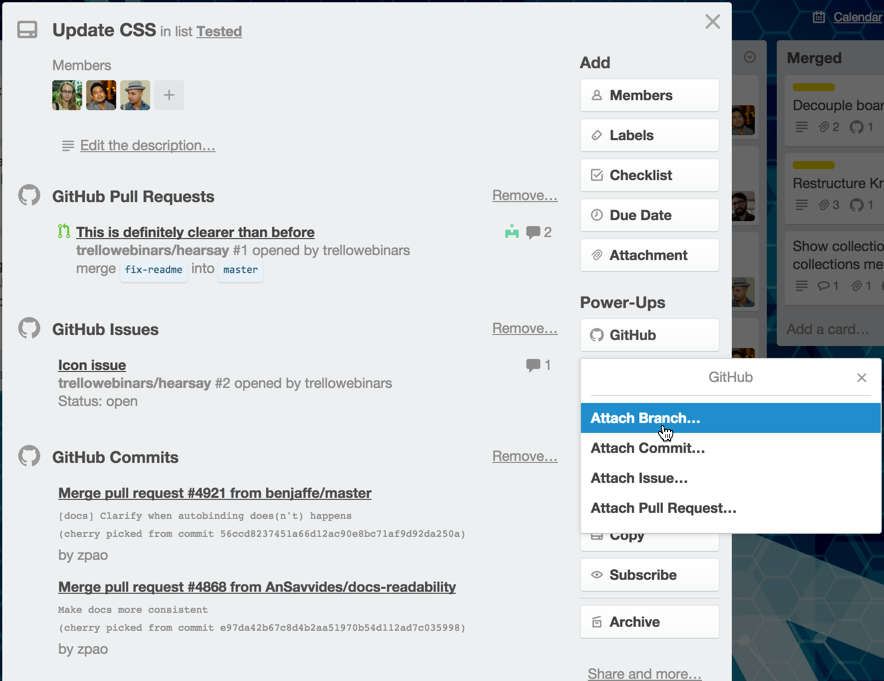Click the GitHub icon beside Pull Requests heading
Image resolution: width=884 pixels, height=681 pixels.
29,196
